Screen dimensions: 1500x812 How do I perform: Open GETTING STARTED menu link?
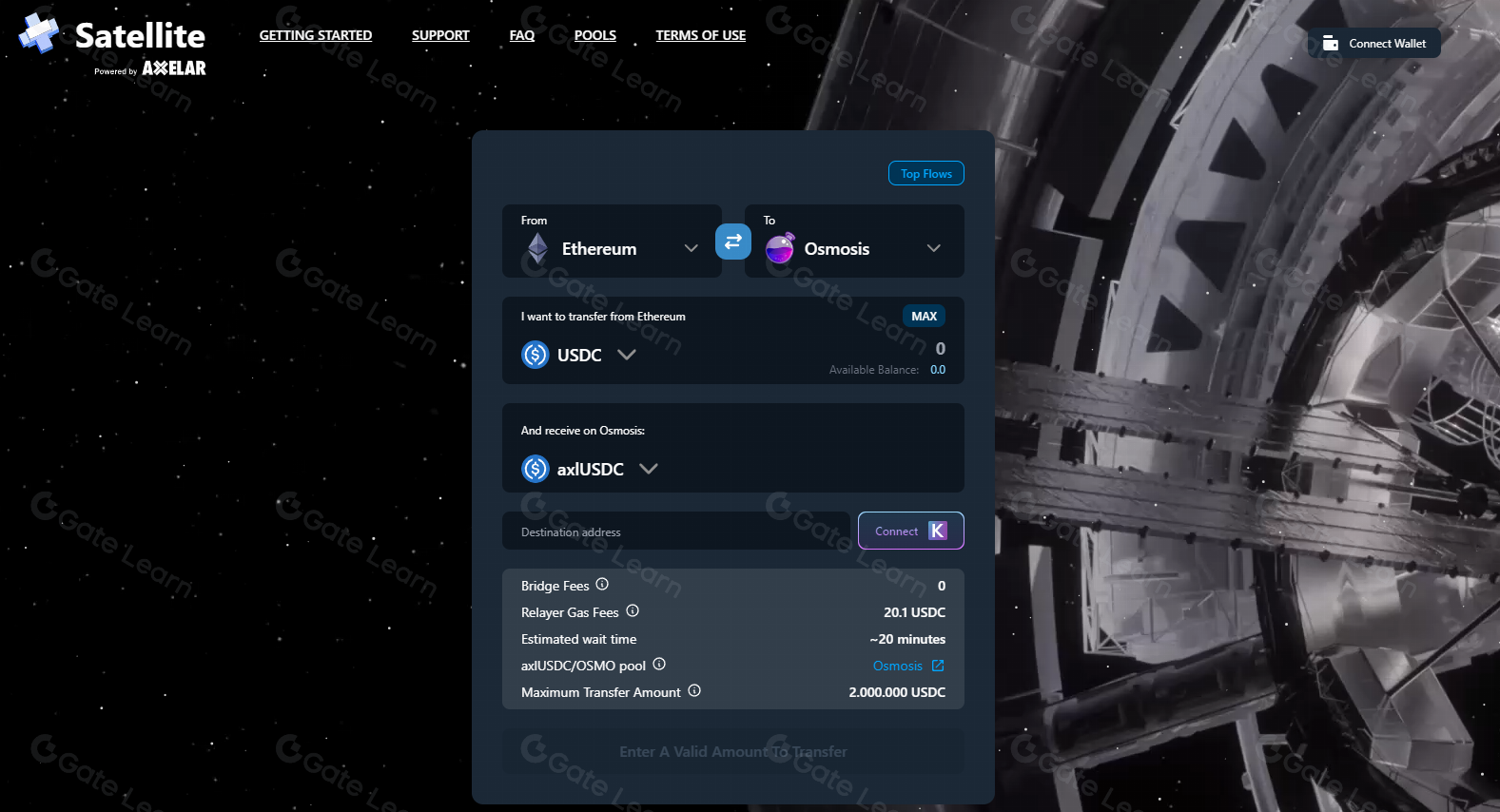(x=316, y=35)
